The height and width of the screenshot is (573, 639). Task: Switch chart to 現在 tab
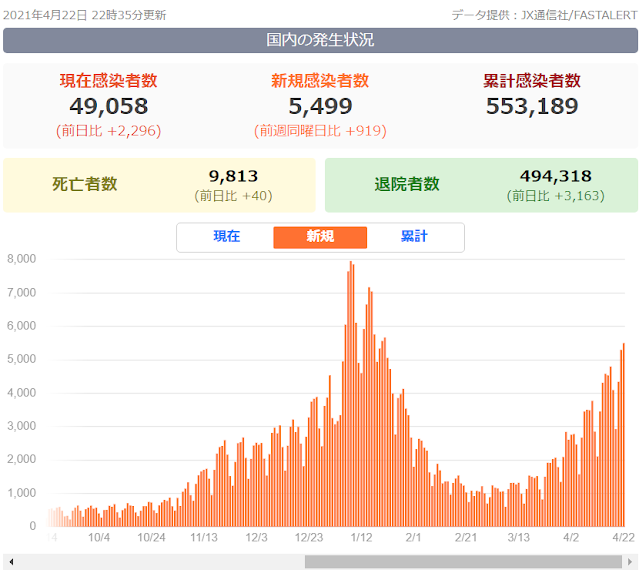tap(227, 236)
